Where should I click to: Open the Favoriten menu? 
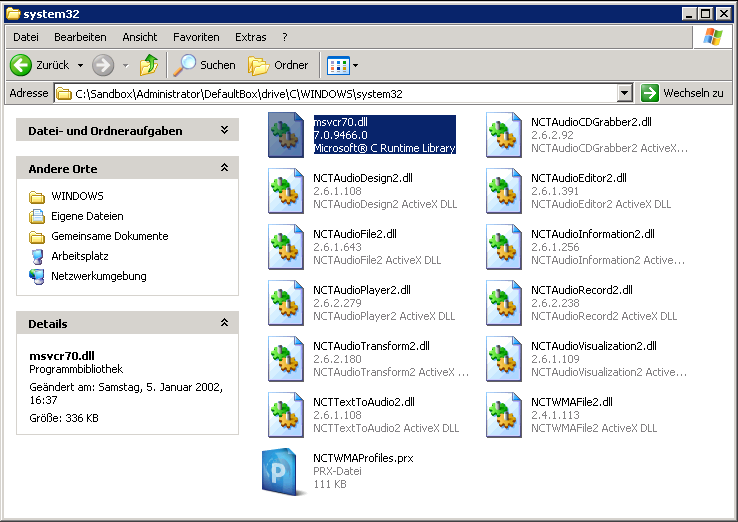click(196, 37)
